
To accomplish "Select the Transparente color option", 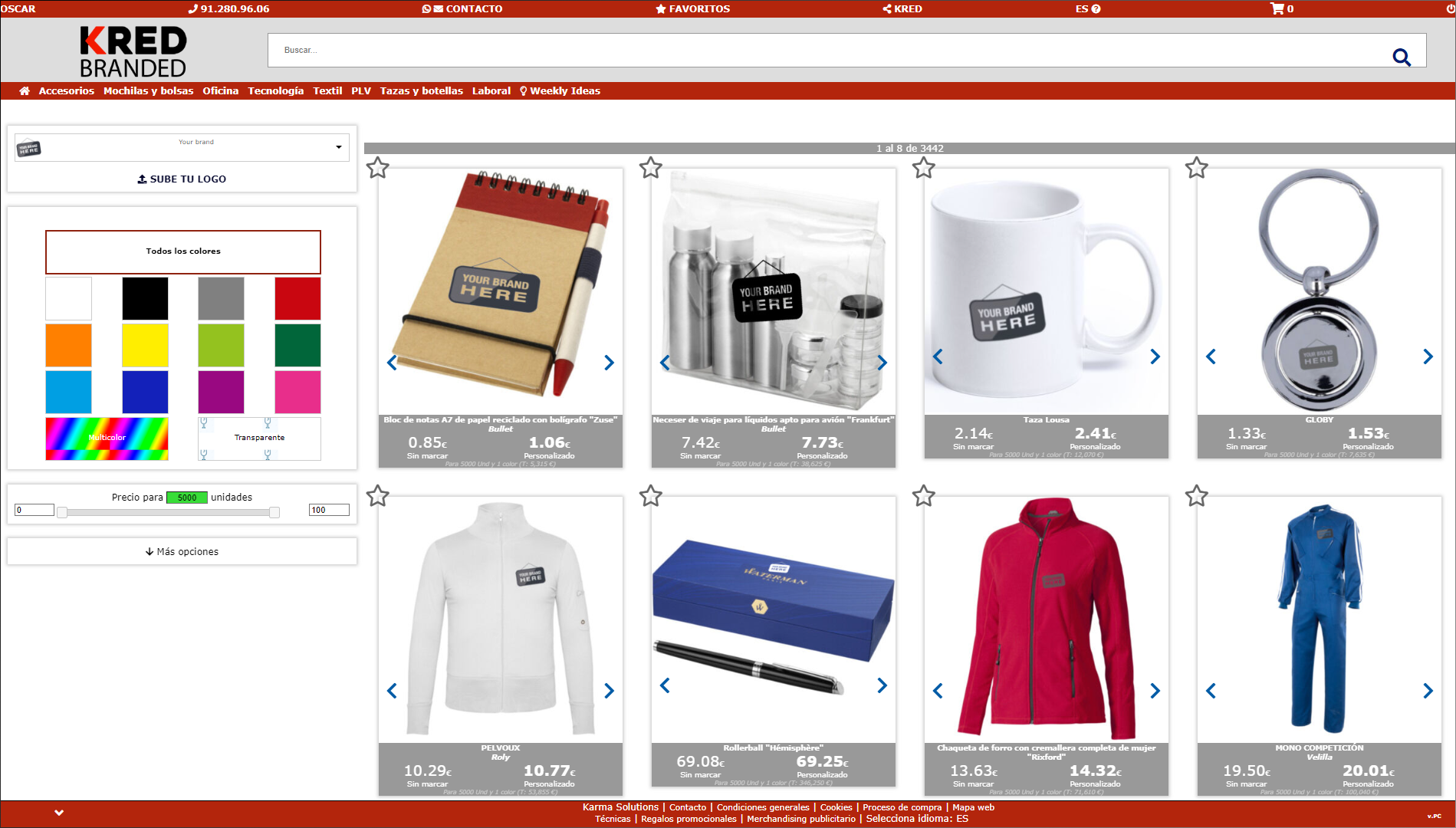I will (259, 439).
